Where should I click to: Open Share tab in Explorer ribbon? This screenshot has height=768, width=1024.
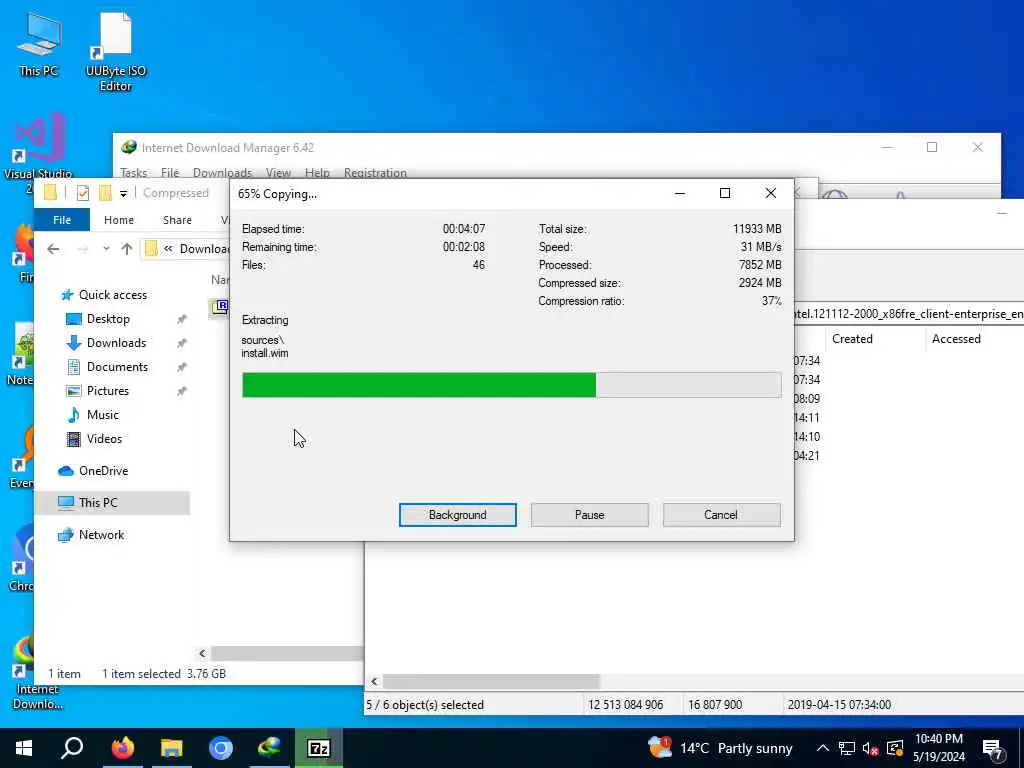[x=178, y=220]
